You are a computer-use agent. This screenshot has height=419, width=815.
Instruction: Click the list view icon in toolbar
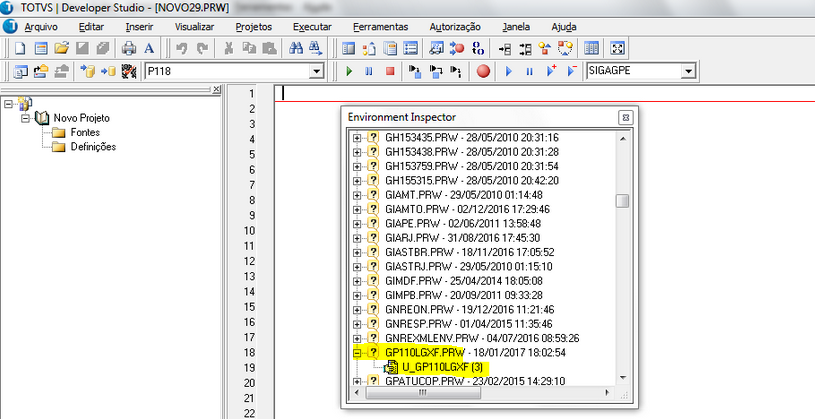pos(411,48)
